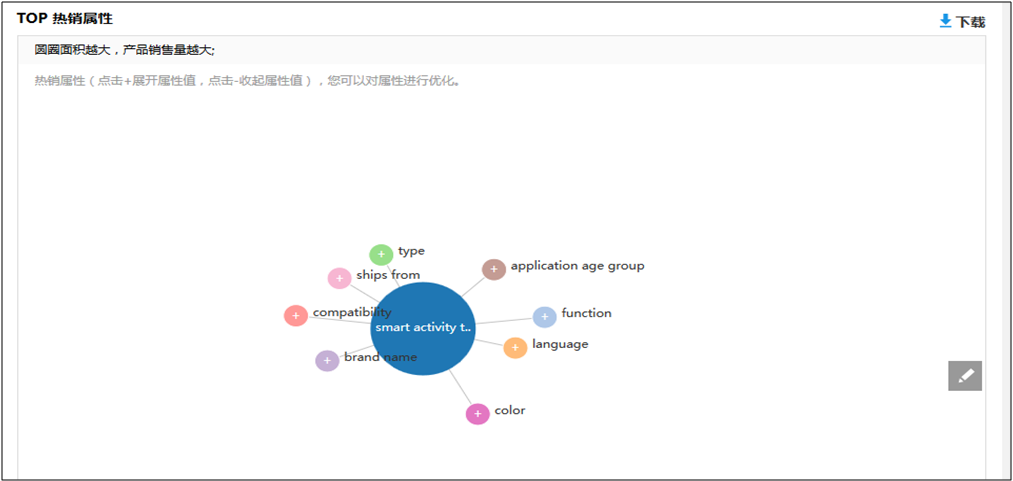Image resolution: width=1013 pixels, height=481 pixels.
Task: Expand the purple 'brand name' plus node
Action: (x=327, y=361)
